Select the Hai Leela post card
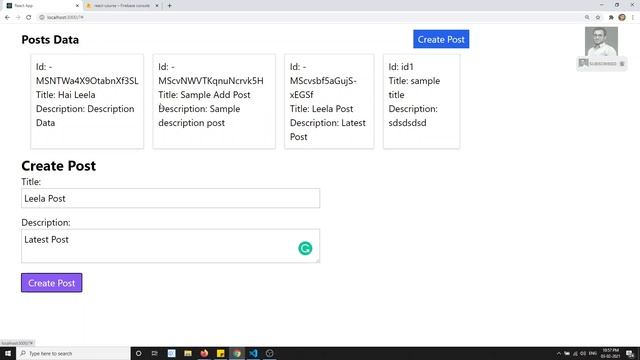Screen dimensions: 640x360 coord(87,102)
